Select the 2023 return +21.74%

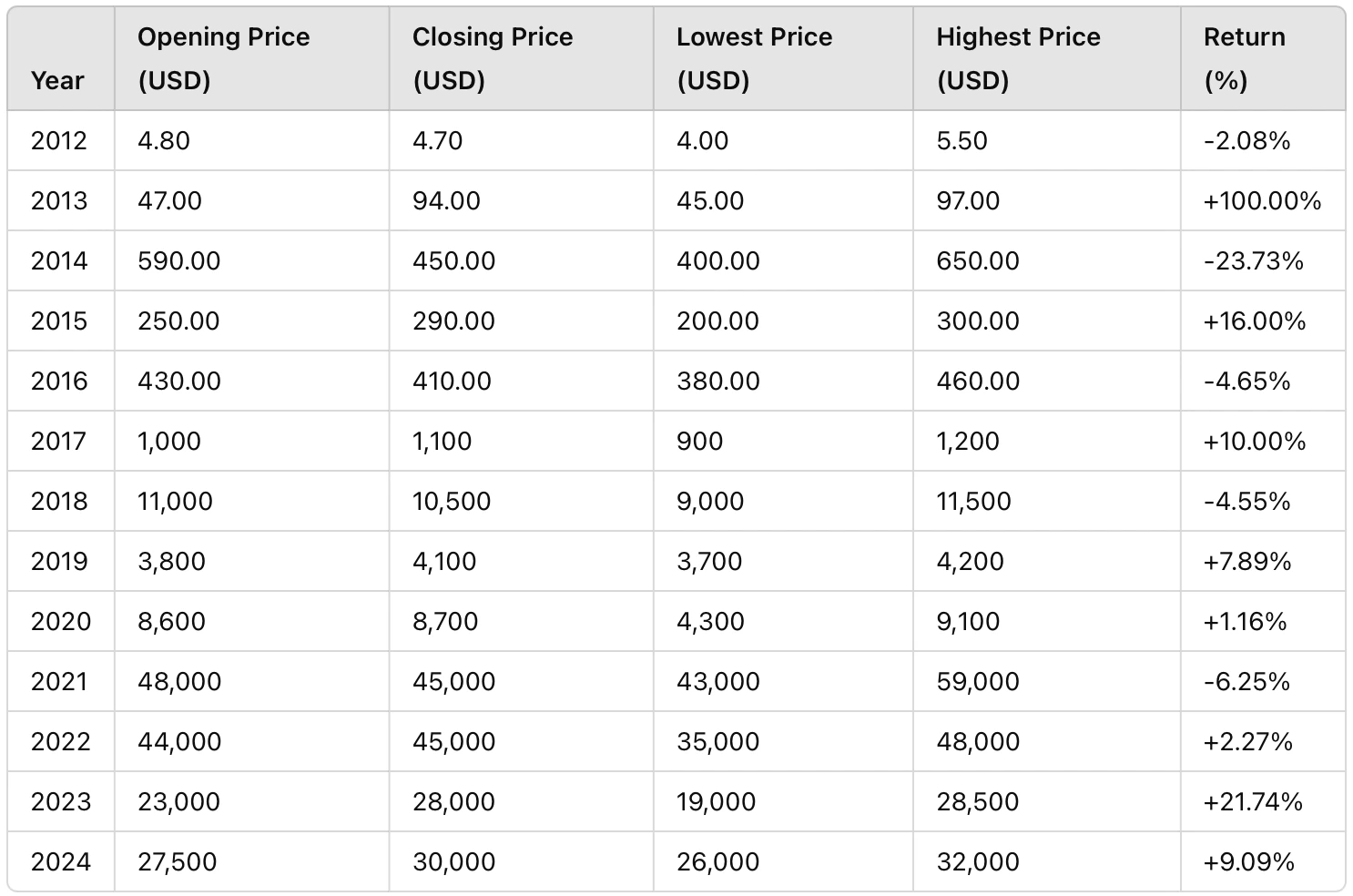pyautogui.click(x=1253, y=802)
